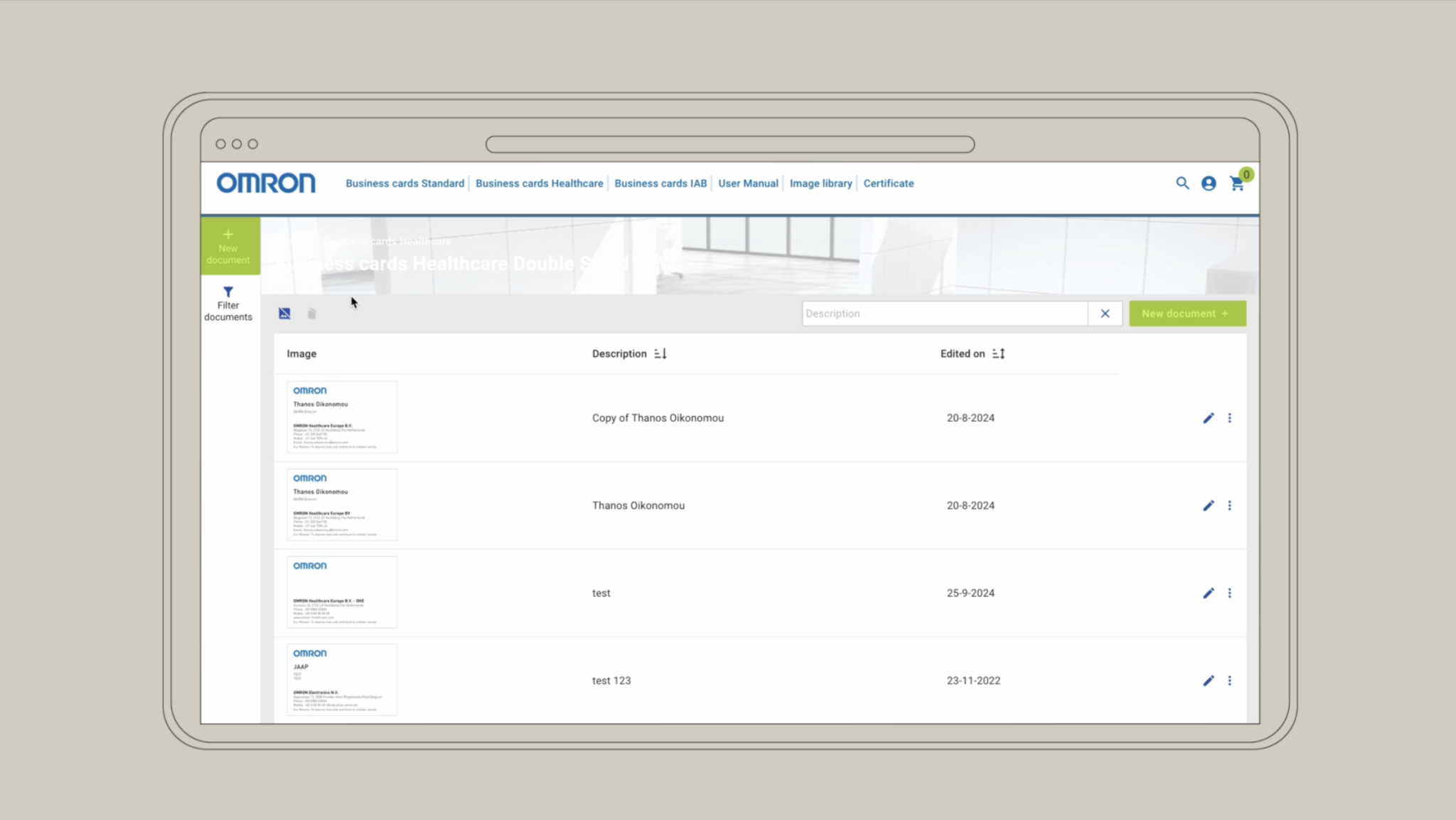Open Copy of Thanos Oikonomou card thumbnail
The height and width of the screenshot is (820, 1456).
pos(342,417)
